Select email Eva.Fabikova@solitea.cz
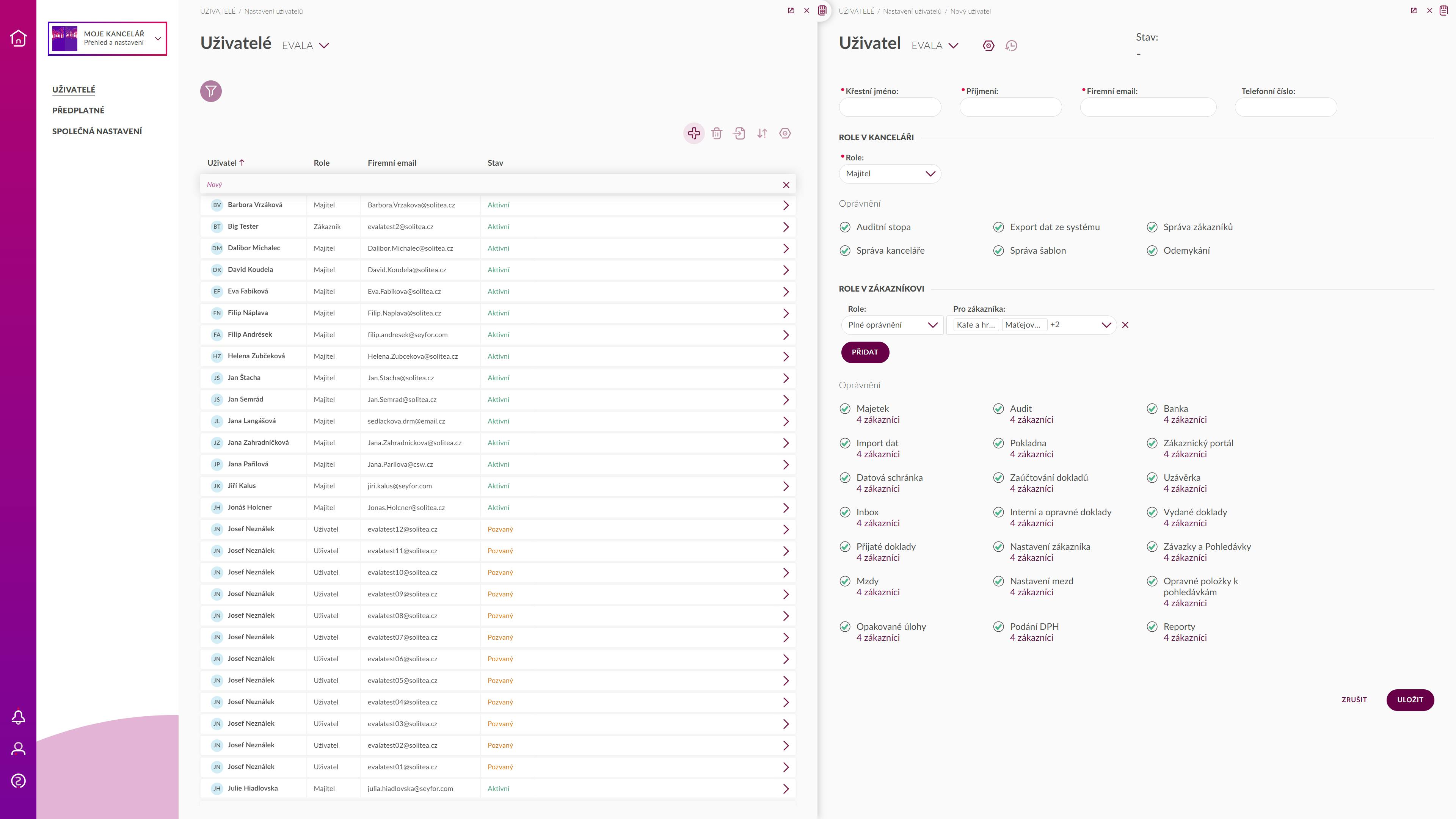Viewport: 1456px width, 819px height. click(404, 292)
